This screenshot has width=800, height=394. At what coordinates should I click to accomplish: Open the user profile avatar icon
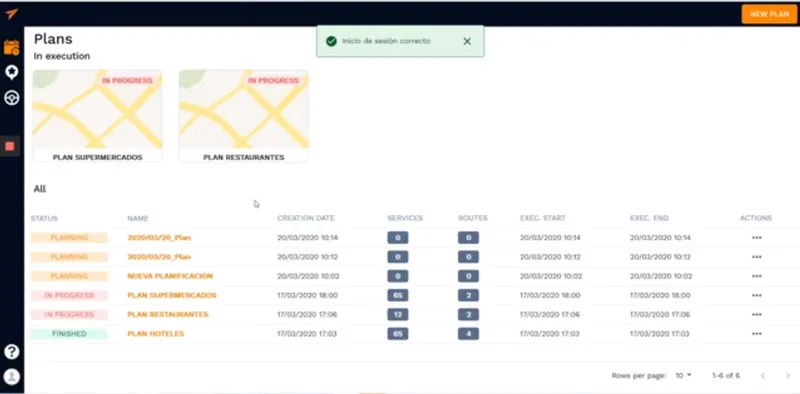[x=12, y=377]
